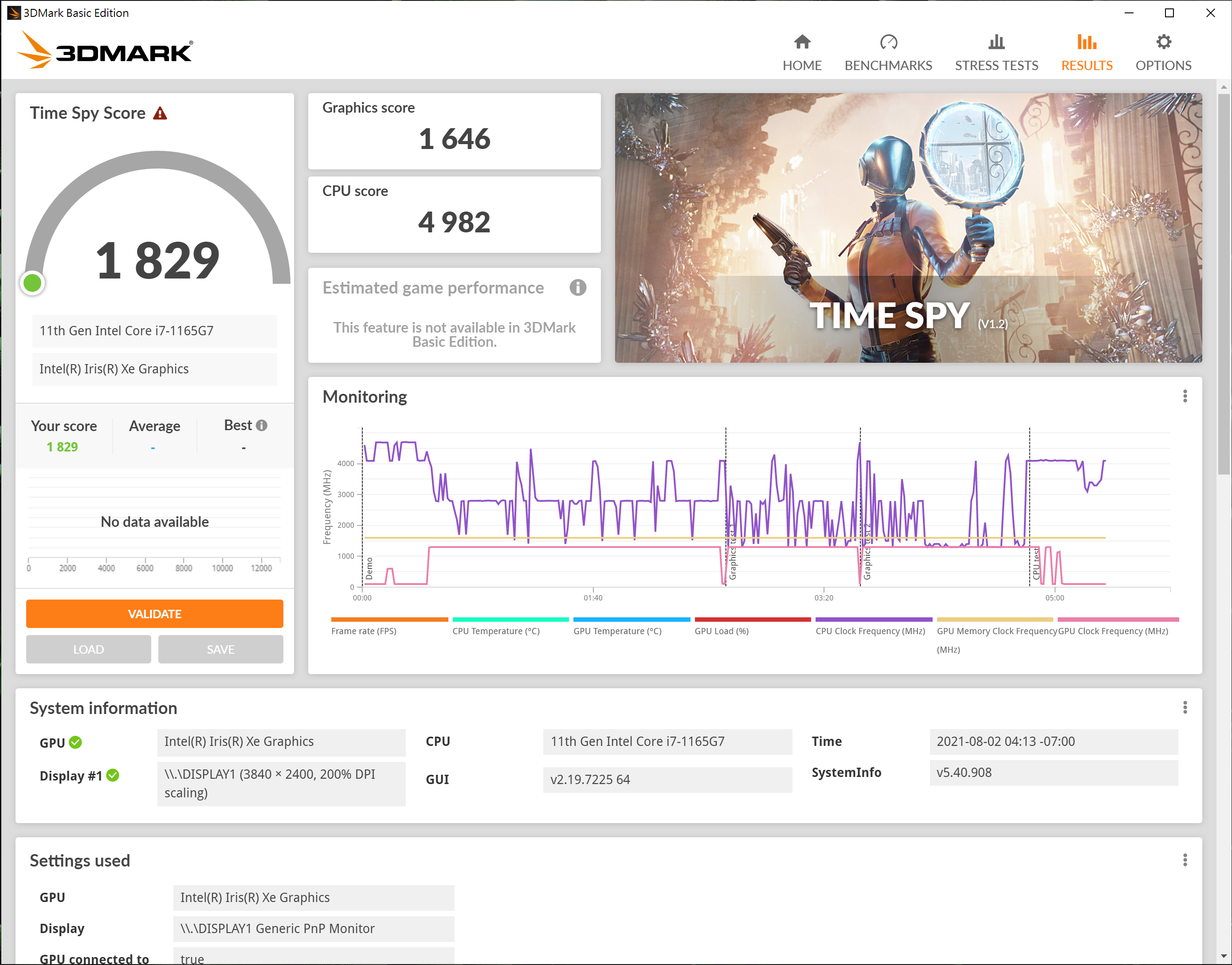Toggle GPU Clock Frequency legend series
Screen dimensions: 1232x965
pos(1113,631)
